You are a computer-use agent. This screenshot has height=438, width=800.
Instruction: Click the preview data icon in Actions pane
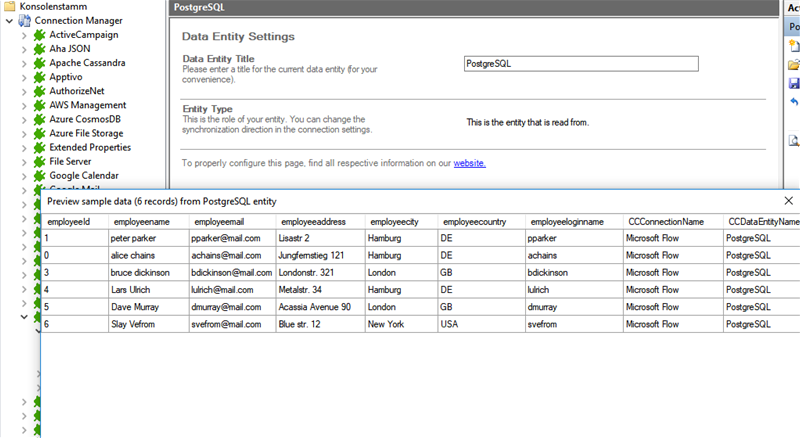coord(794,141)
